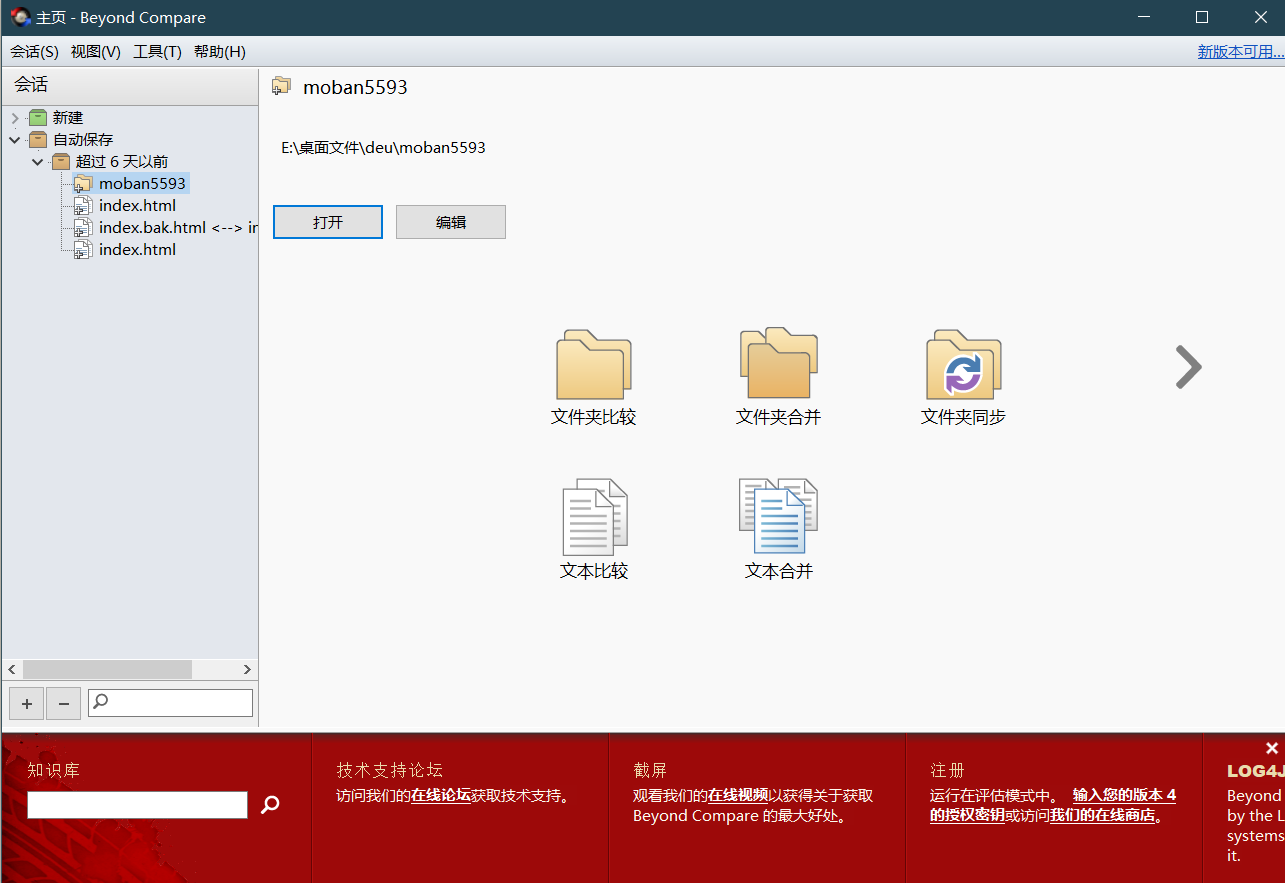Select the index.bak.html <--> session
The image size is (1285, 883).
click(x=178, y=228)
